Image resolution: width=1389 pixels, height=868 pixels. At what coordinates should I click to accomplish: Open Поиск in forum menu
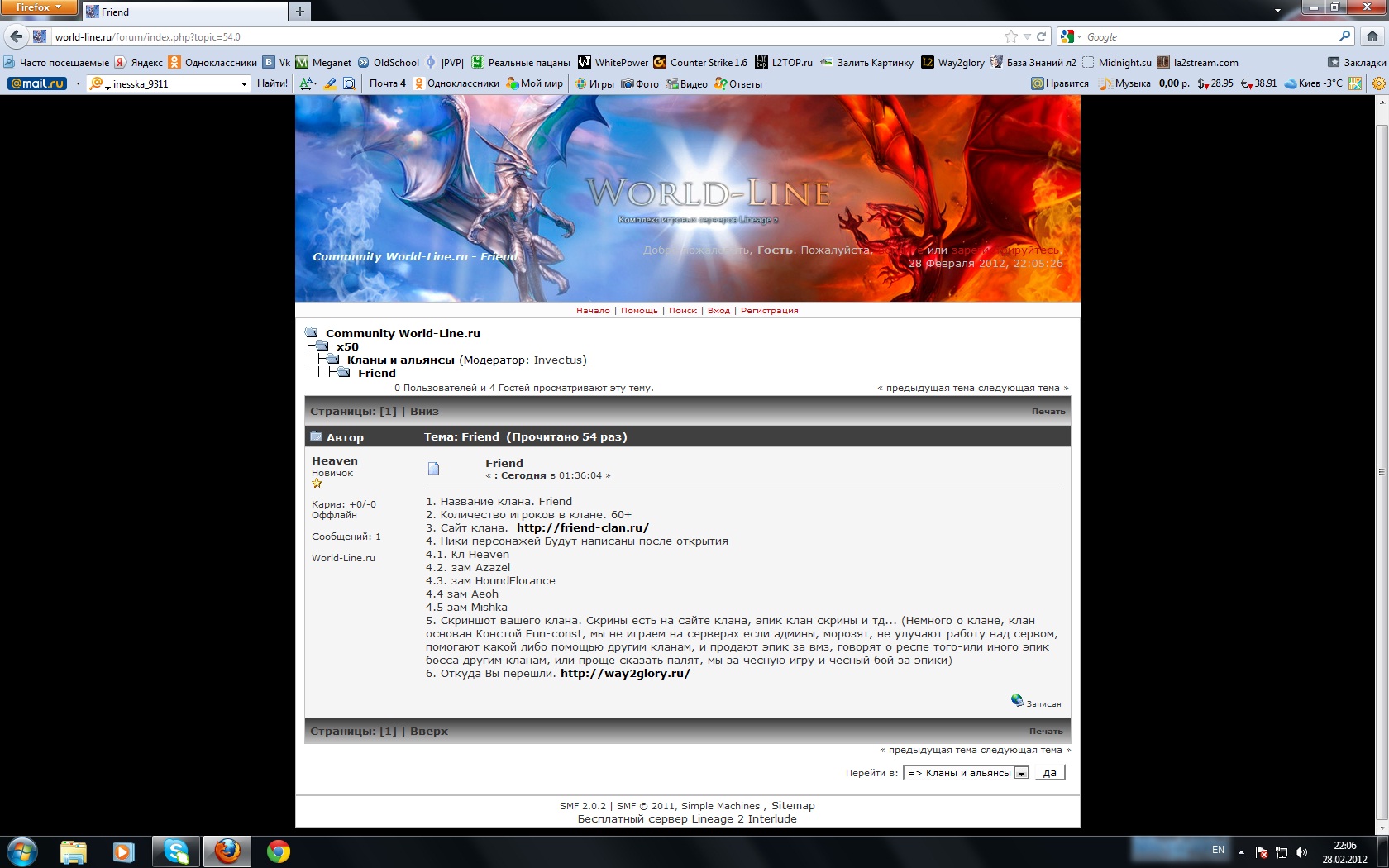point(683,311)
